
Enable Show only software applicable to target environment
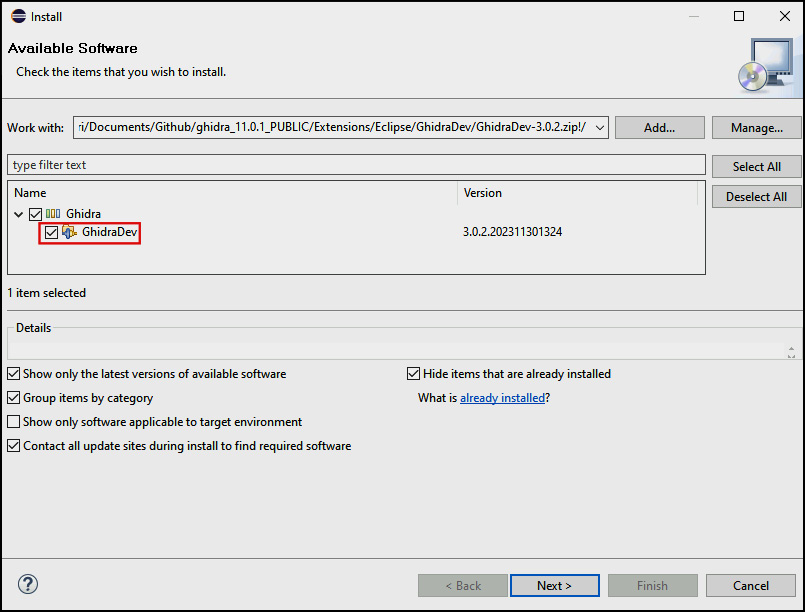[x=14, y=422]
